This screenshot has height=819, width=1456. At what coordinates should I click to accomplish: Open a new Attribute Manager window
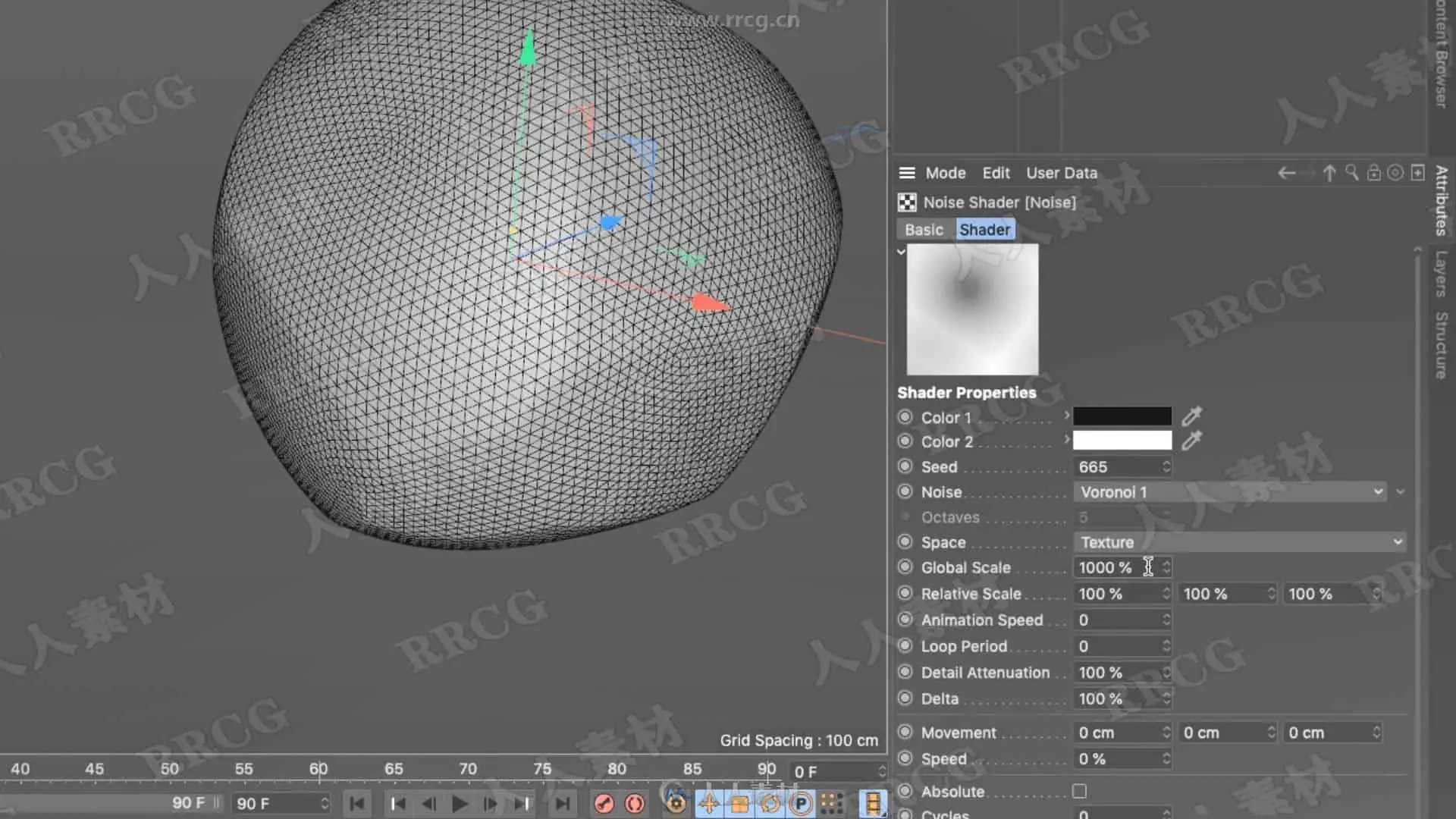1418,173
